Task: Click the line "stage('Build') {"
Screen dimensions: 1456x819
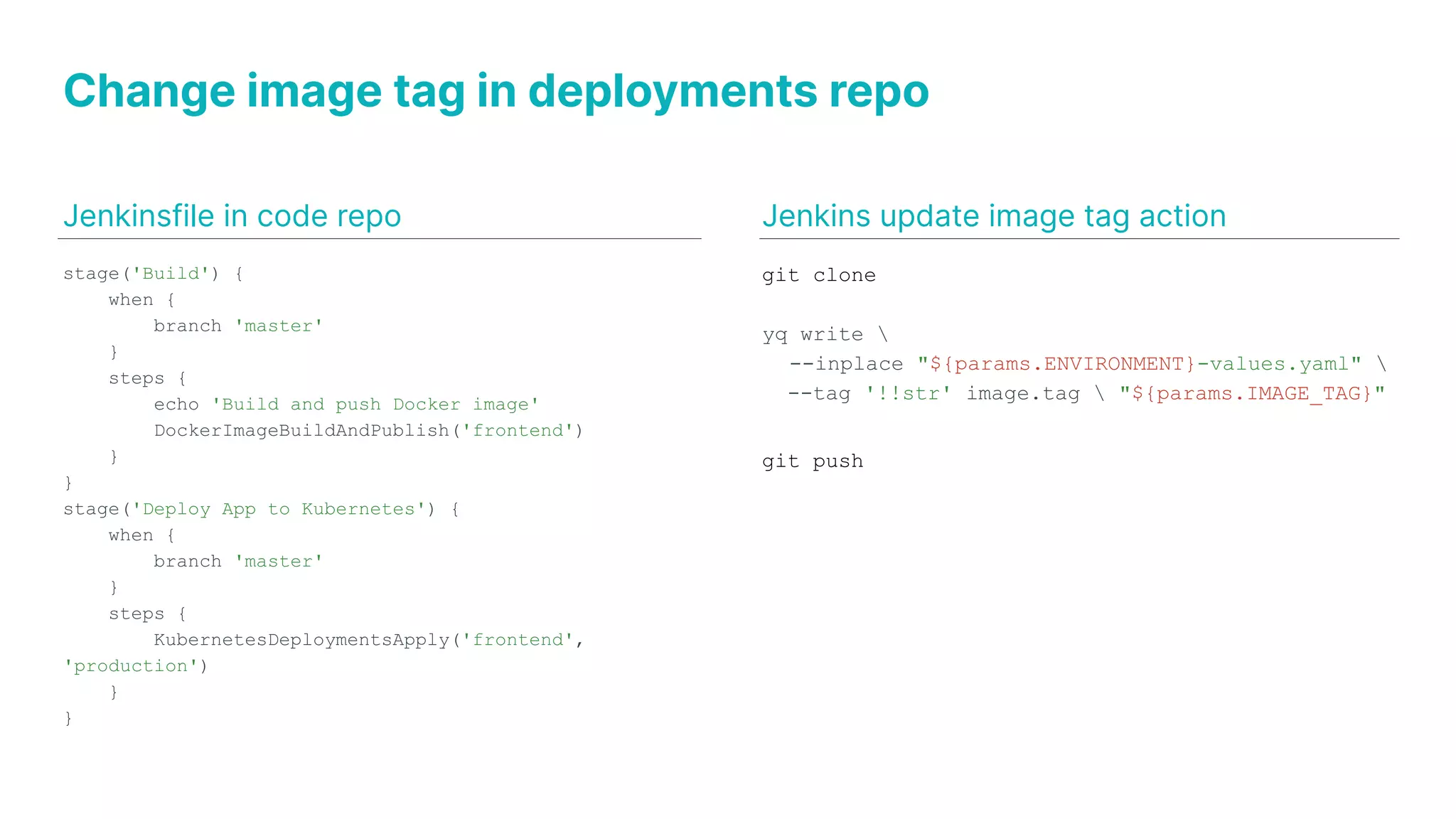Action: [154, 274]
